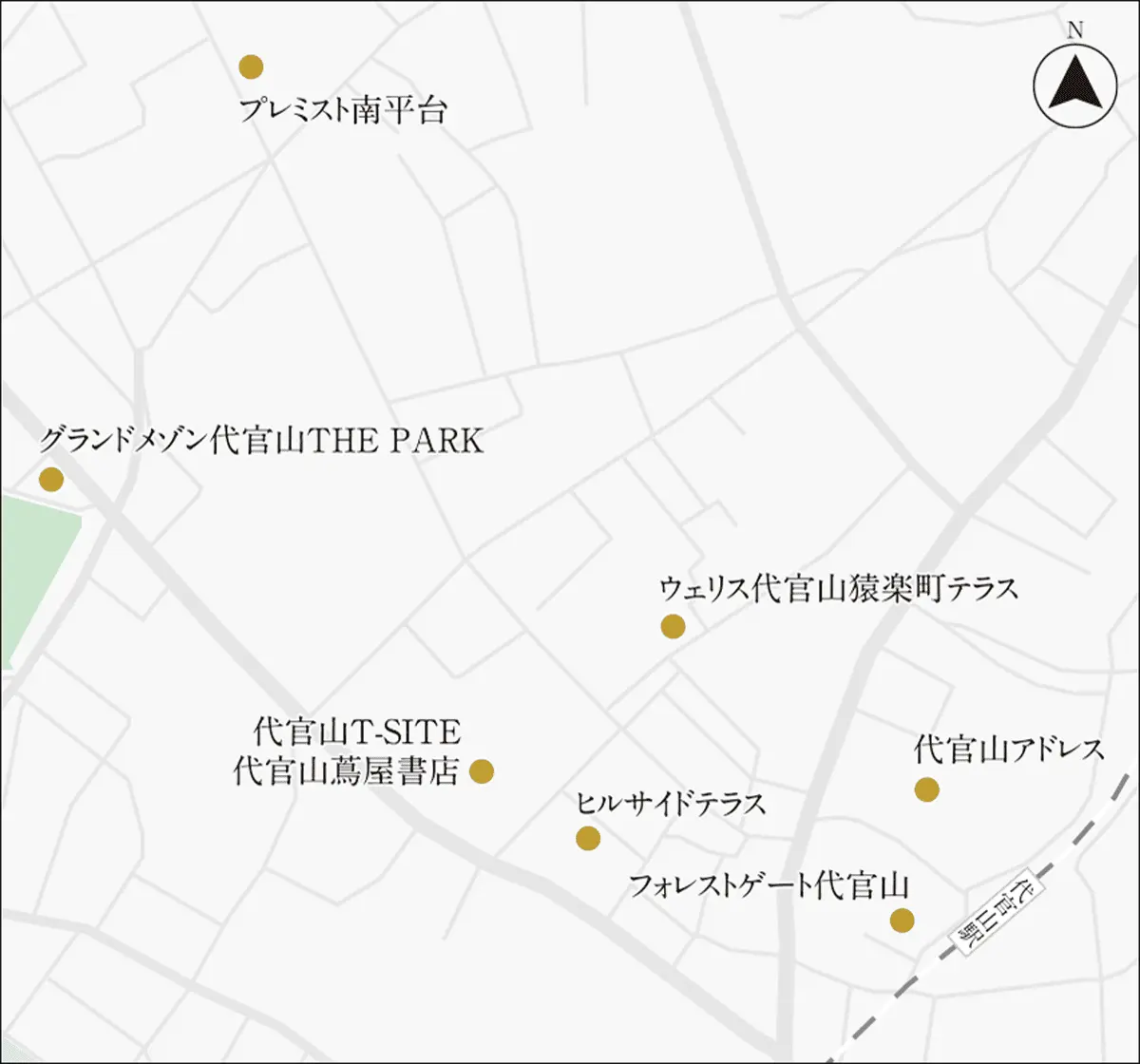Screen dimensions: 1140x1064
Task: Select the プレミスト南平台 label
Action: click(342, 109)
